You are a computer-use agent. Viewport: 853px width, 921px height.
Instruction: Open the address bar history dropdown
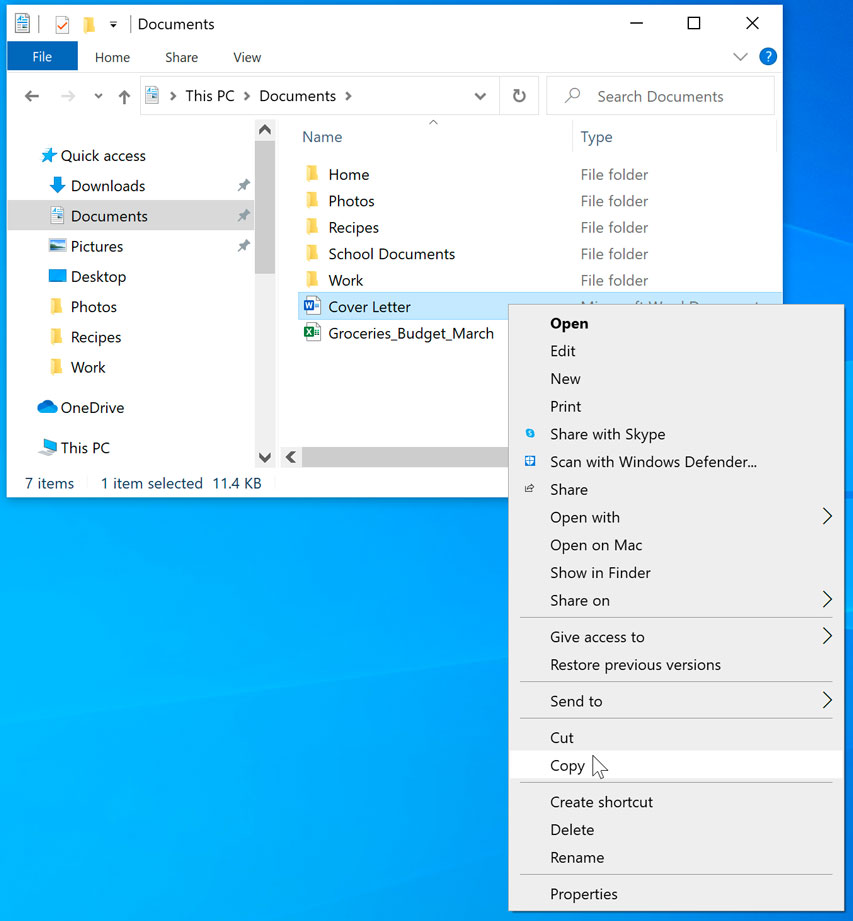tap(480, 95)
